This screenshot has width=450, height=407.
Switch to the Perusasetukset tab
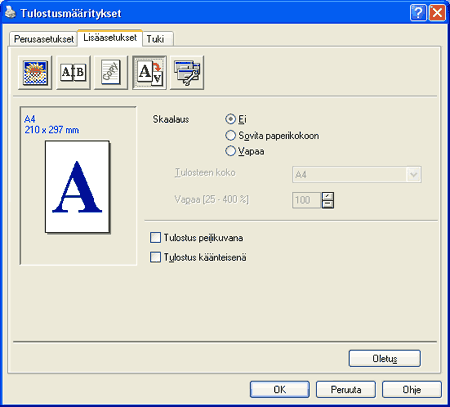click(43, 39)
